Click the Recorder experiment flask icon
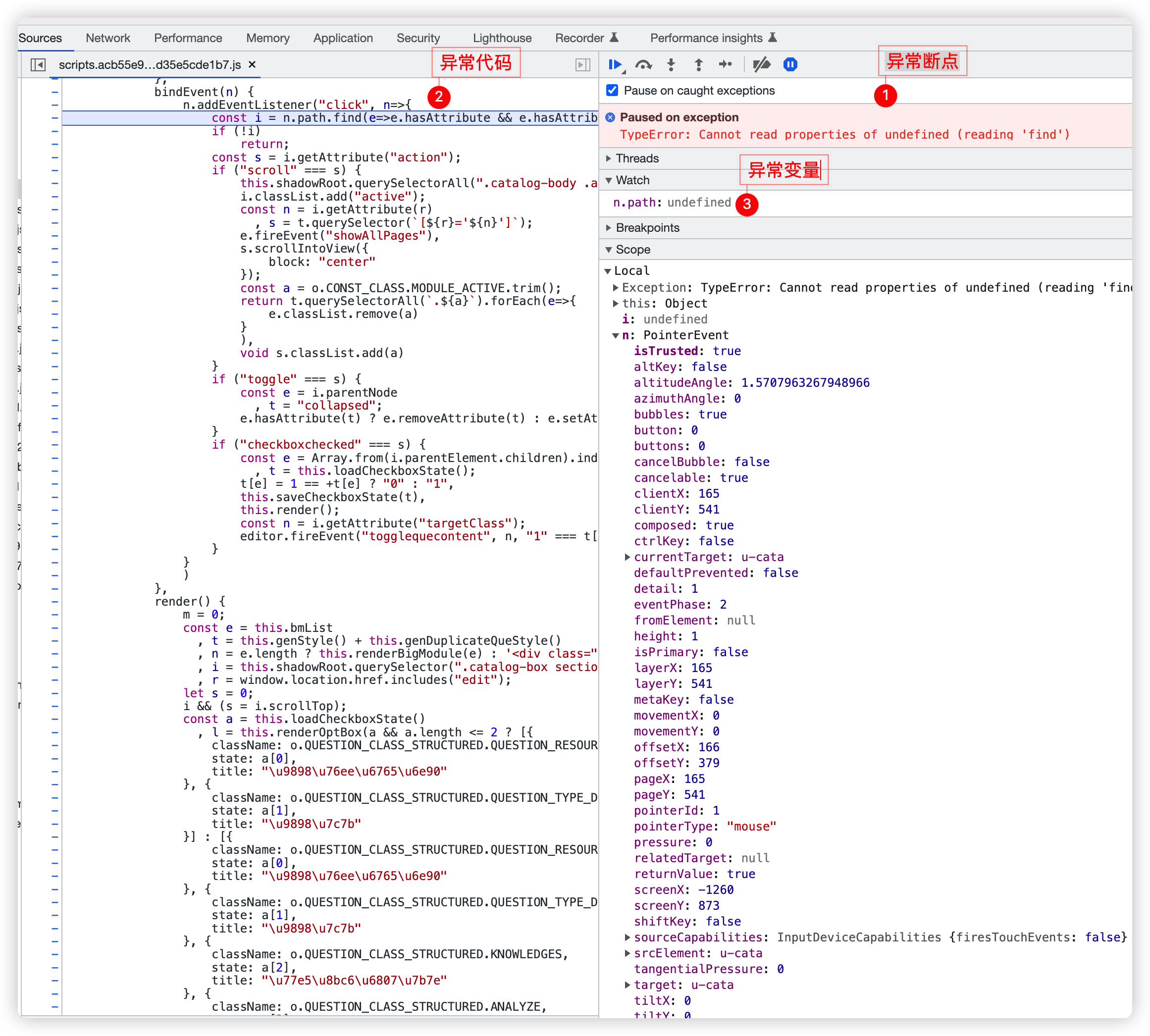This screenshot has width=1150, height=1036. click(614, 38)
